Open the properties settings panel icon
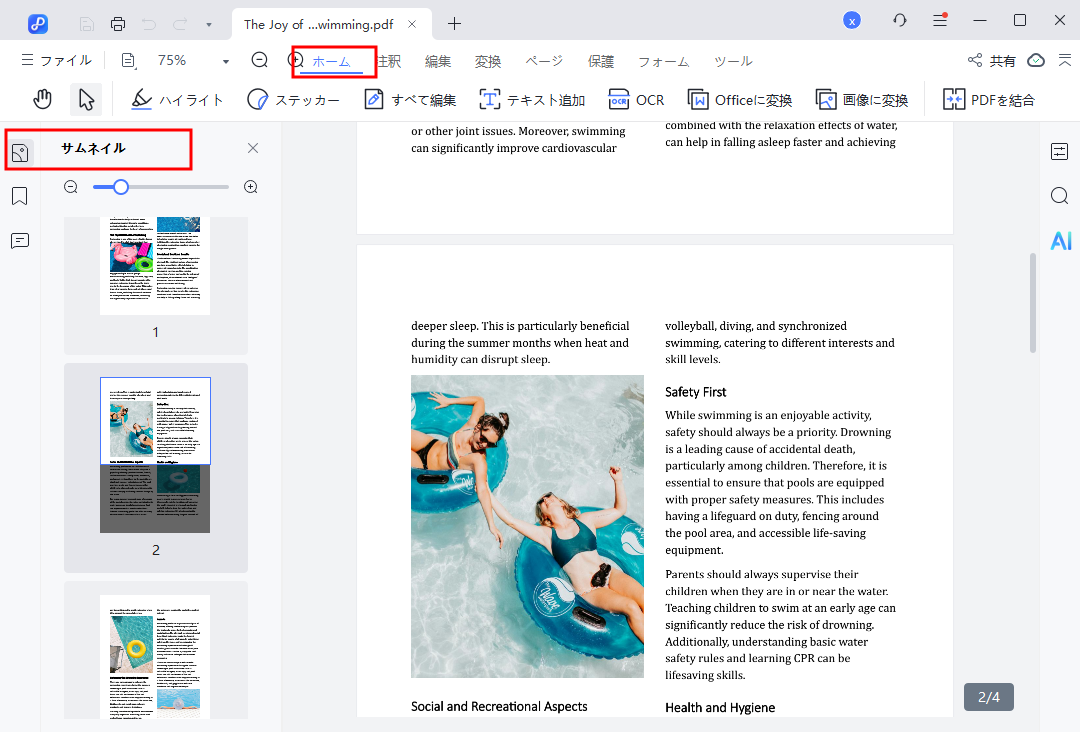The image size is (1080, 732). 1060,152
